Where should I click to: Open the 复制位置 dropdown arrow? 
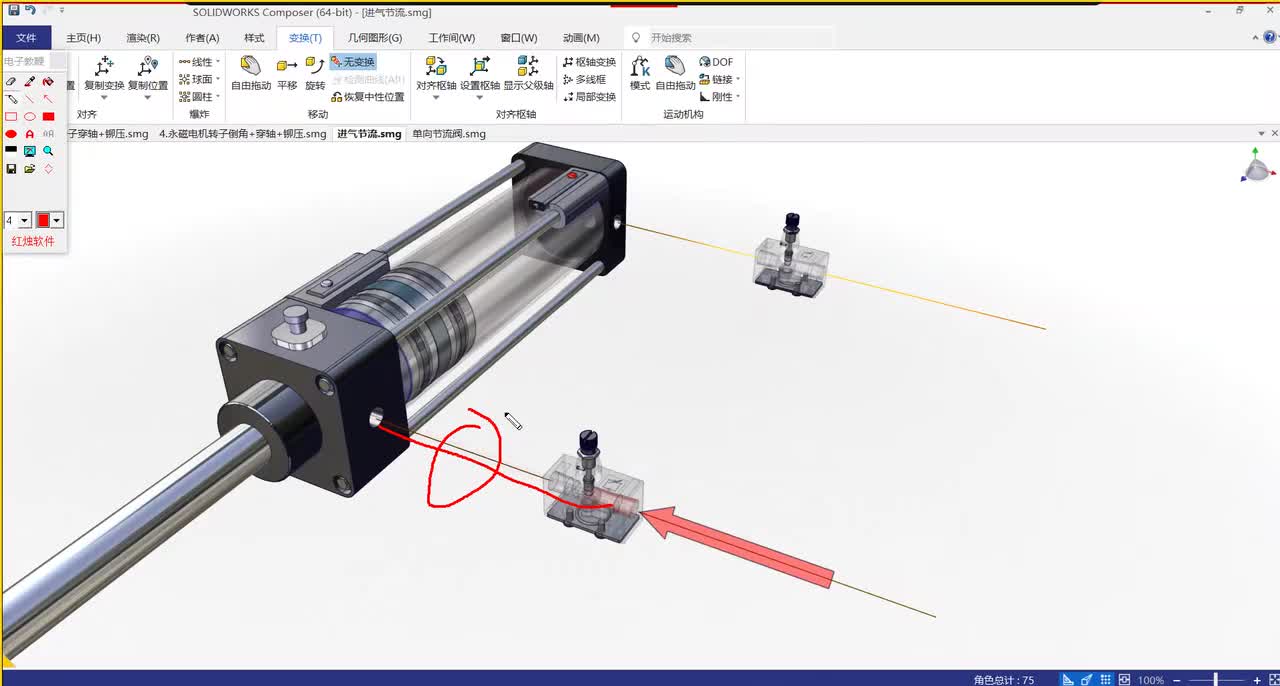[147, 98]
